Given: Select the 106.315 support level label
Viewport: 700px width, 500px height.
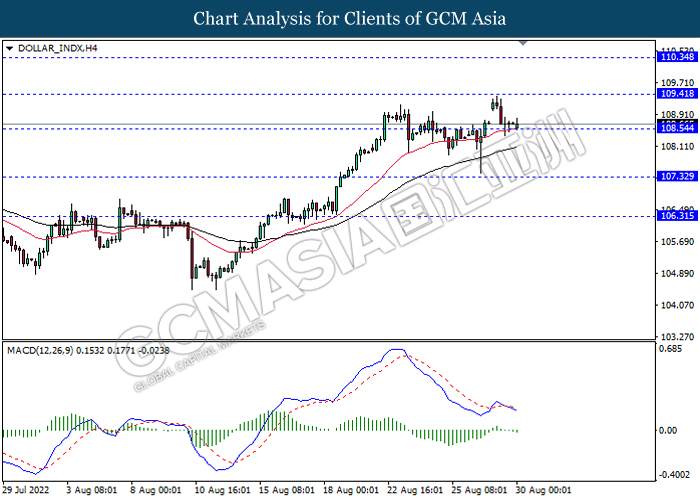Looking at the screenshot, I should (677, 216).
